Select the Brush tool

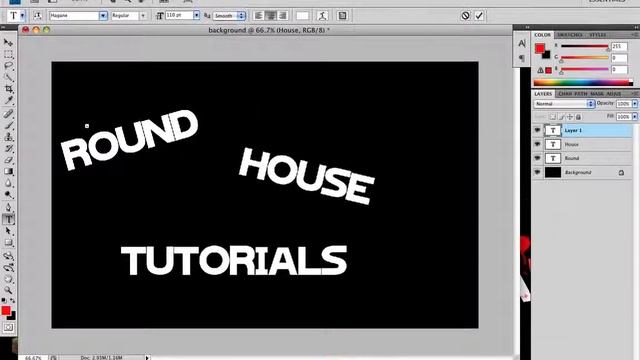(x=8, y=125)
